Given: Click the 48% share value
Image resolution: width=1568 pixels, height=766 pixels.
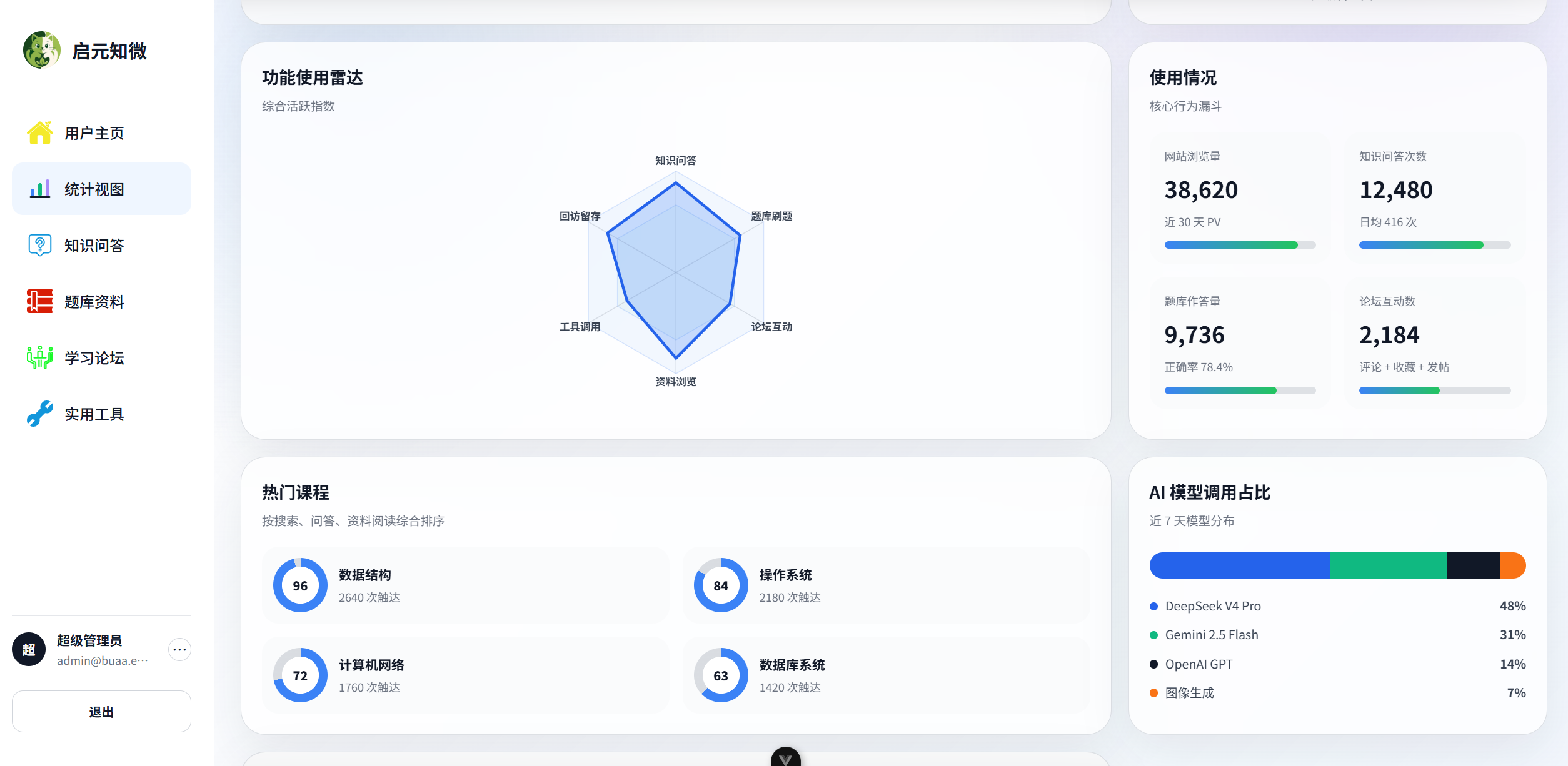Looking at the screenshot, I should (x=1513, y=606).
